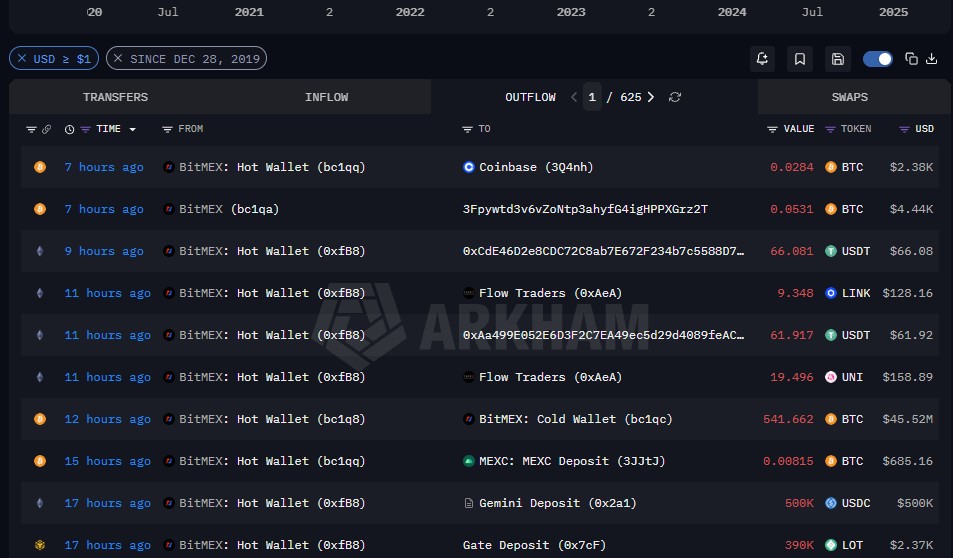Click the link icon in table header
The height and width of the screenshot is (558, 953).
click(x=46, y=129)
